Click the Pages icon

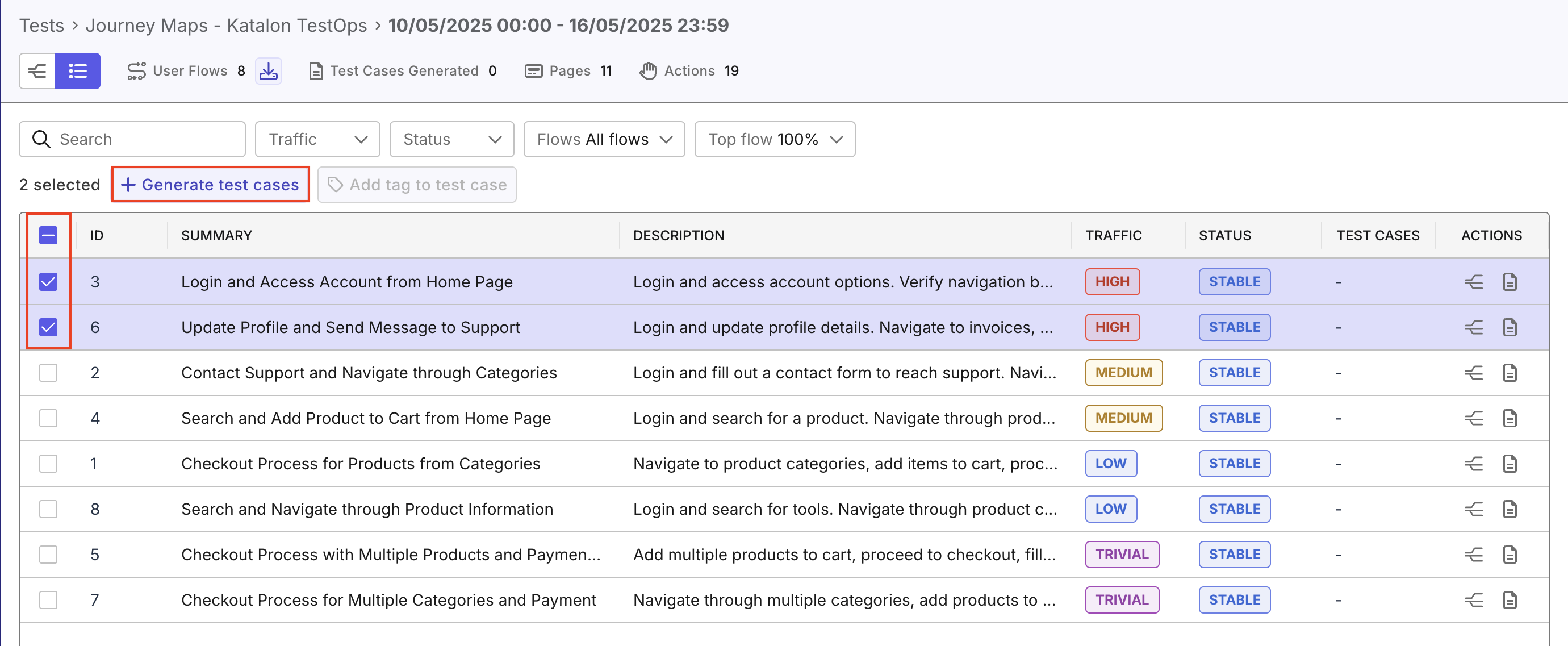pyautogui.click(x=533, y=71)
